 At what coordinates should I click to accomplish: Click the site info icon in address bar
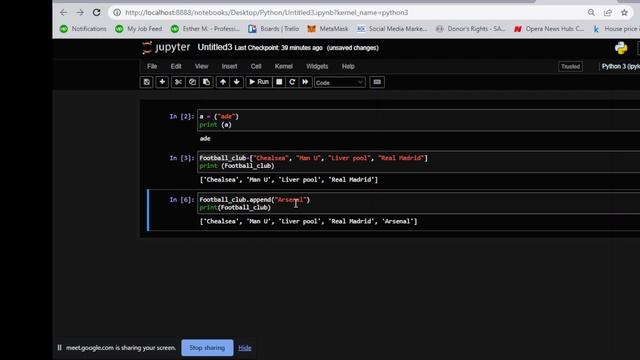coord(117,13)
